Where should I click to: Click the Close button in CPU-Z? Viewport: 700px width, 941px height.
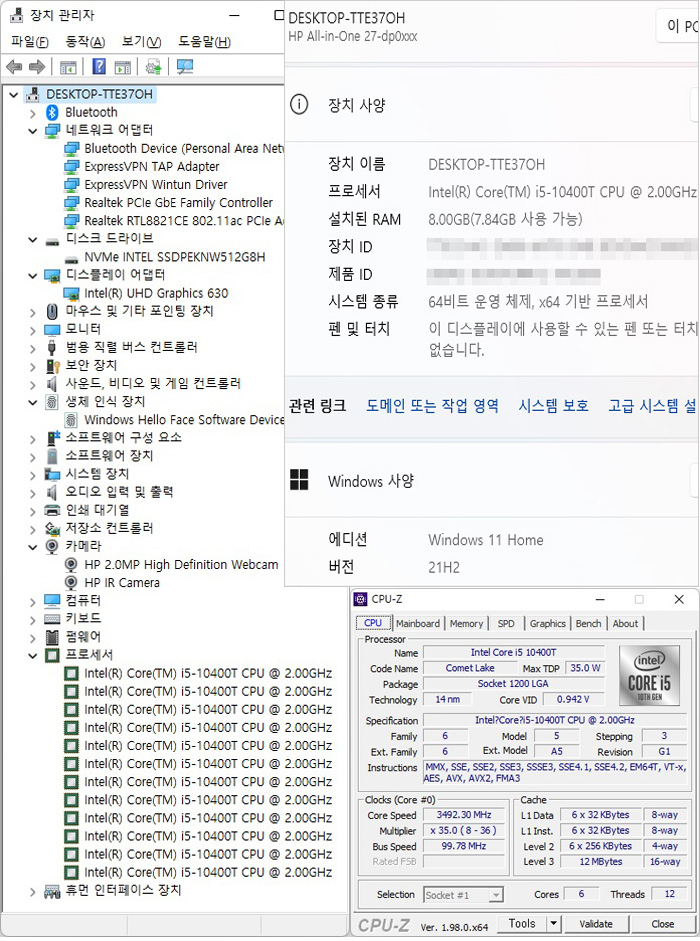tap(663, 924)
